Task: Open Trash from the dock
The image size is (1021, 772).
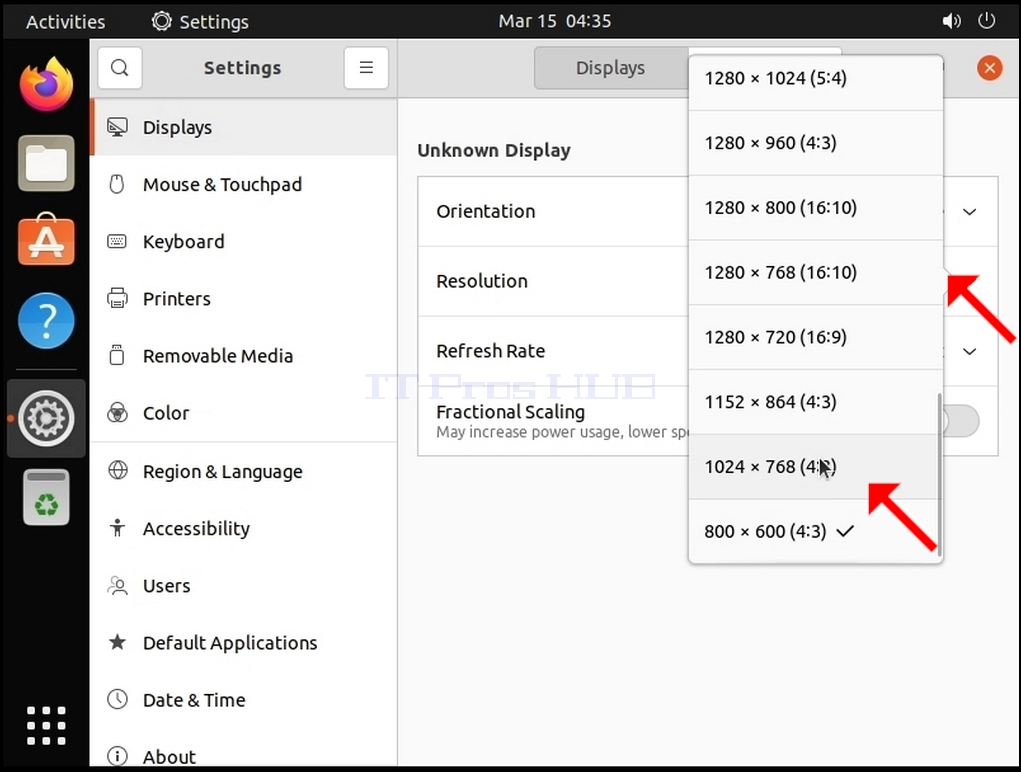Action: pos(46,497)
